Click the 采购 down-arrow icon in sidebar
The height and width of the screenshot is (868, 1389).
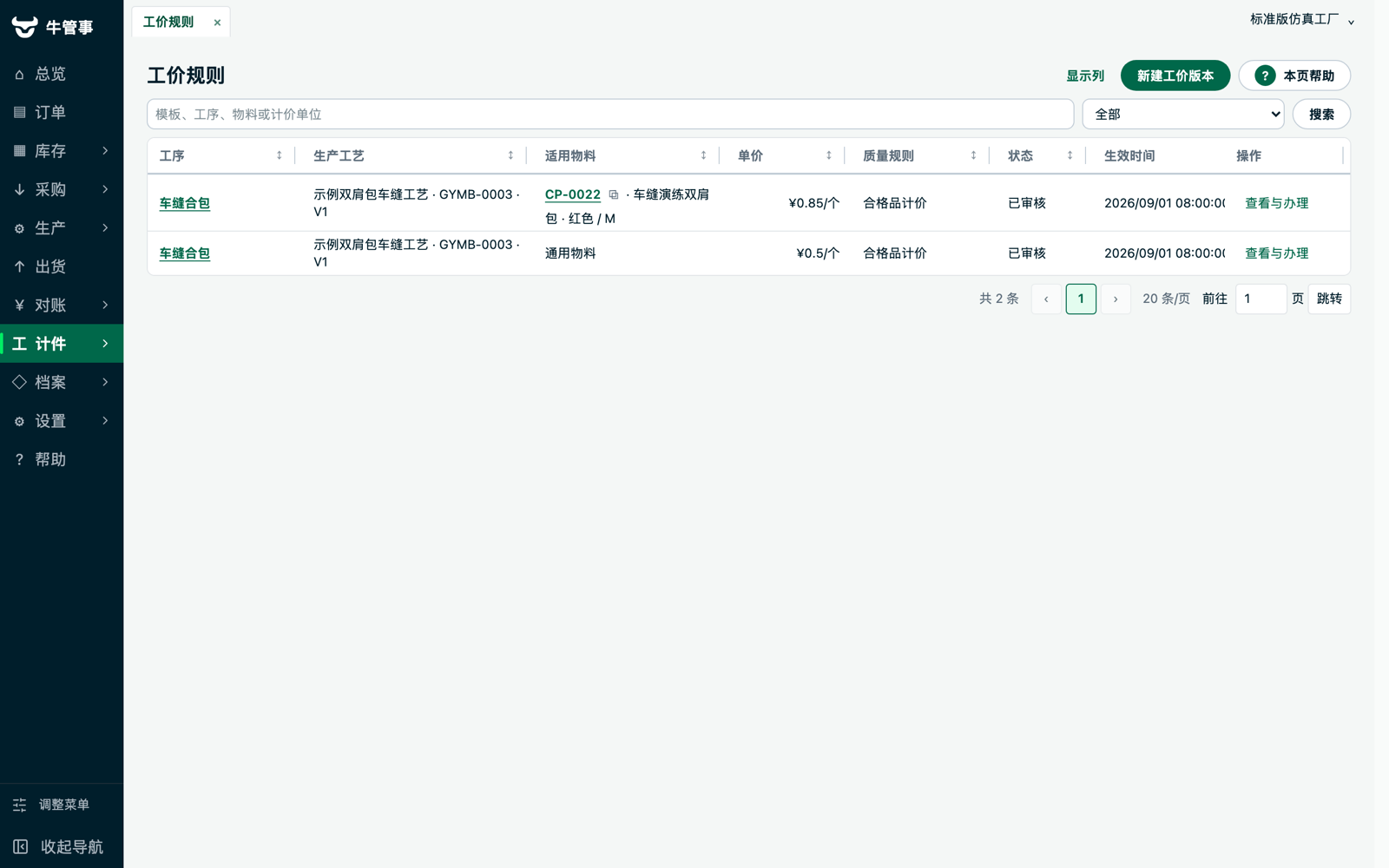[19, 189]
